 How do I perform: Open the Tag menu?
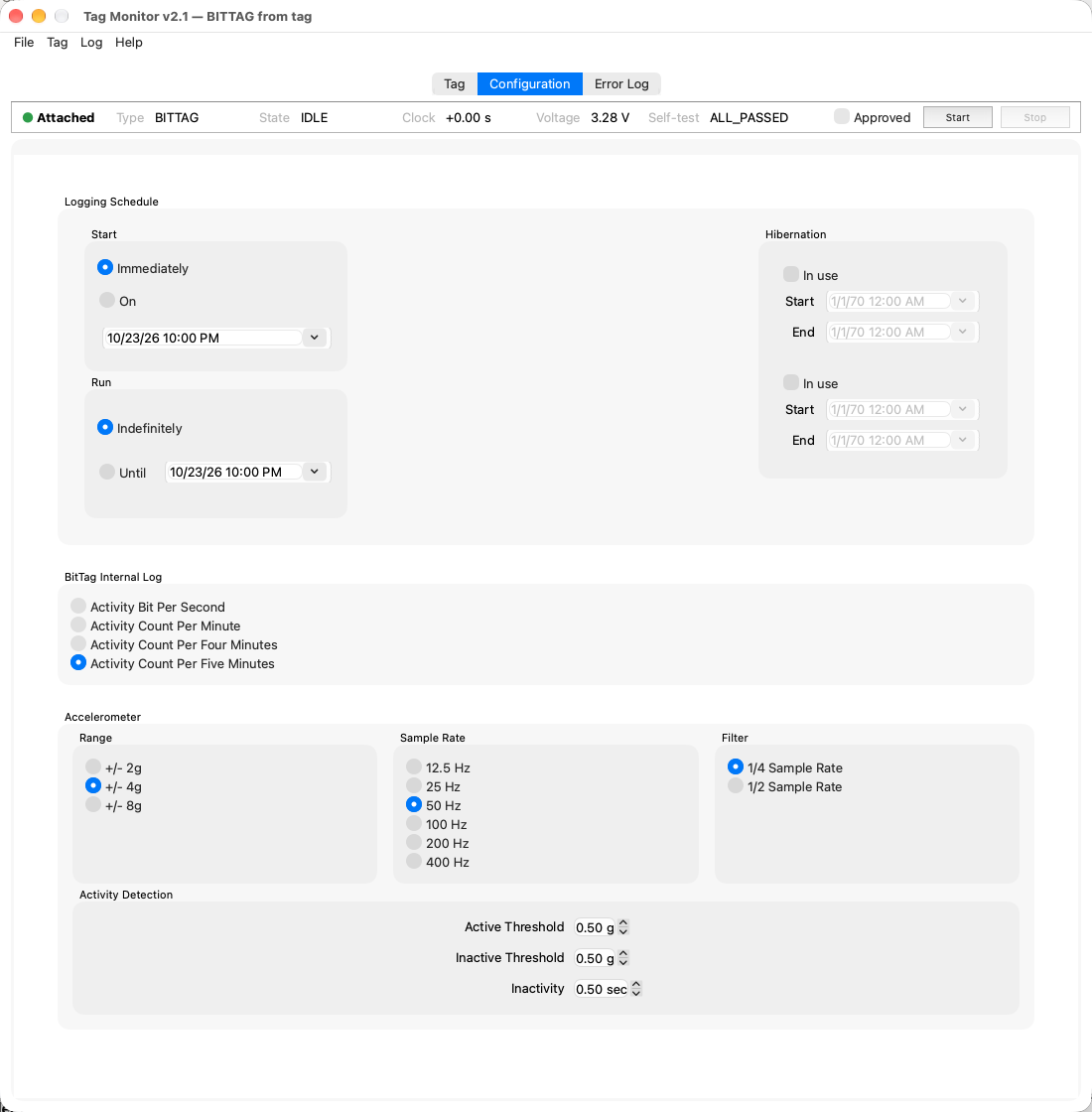click(57, 43)
